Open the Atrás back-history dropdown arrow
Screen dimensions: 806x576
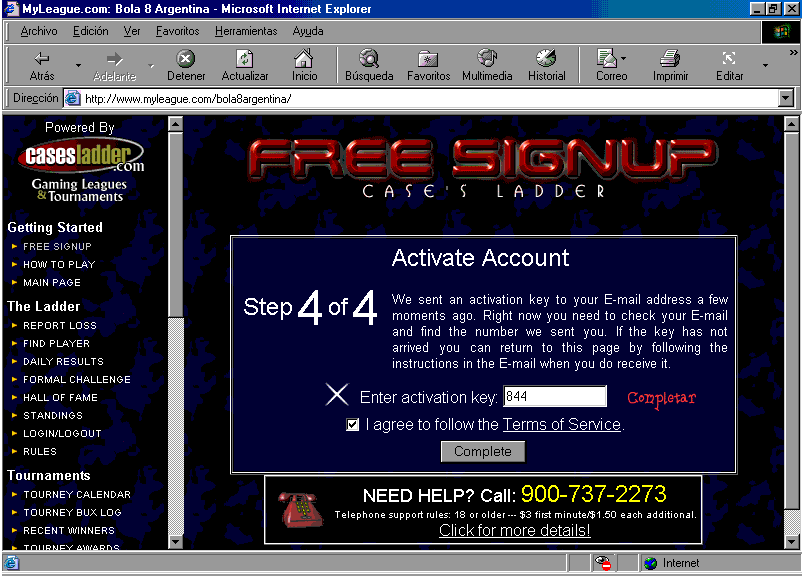[x=78, y=66]
